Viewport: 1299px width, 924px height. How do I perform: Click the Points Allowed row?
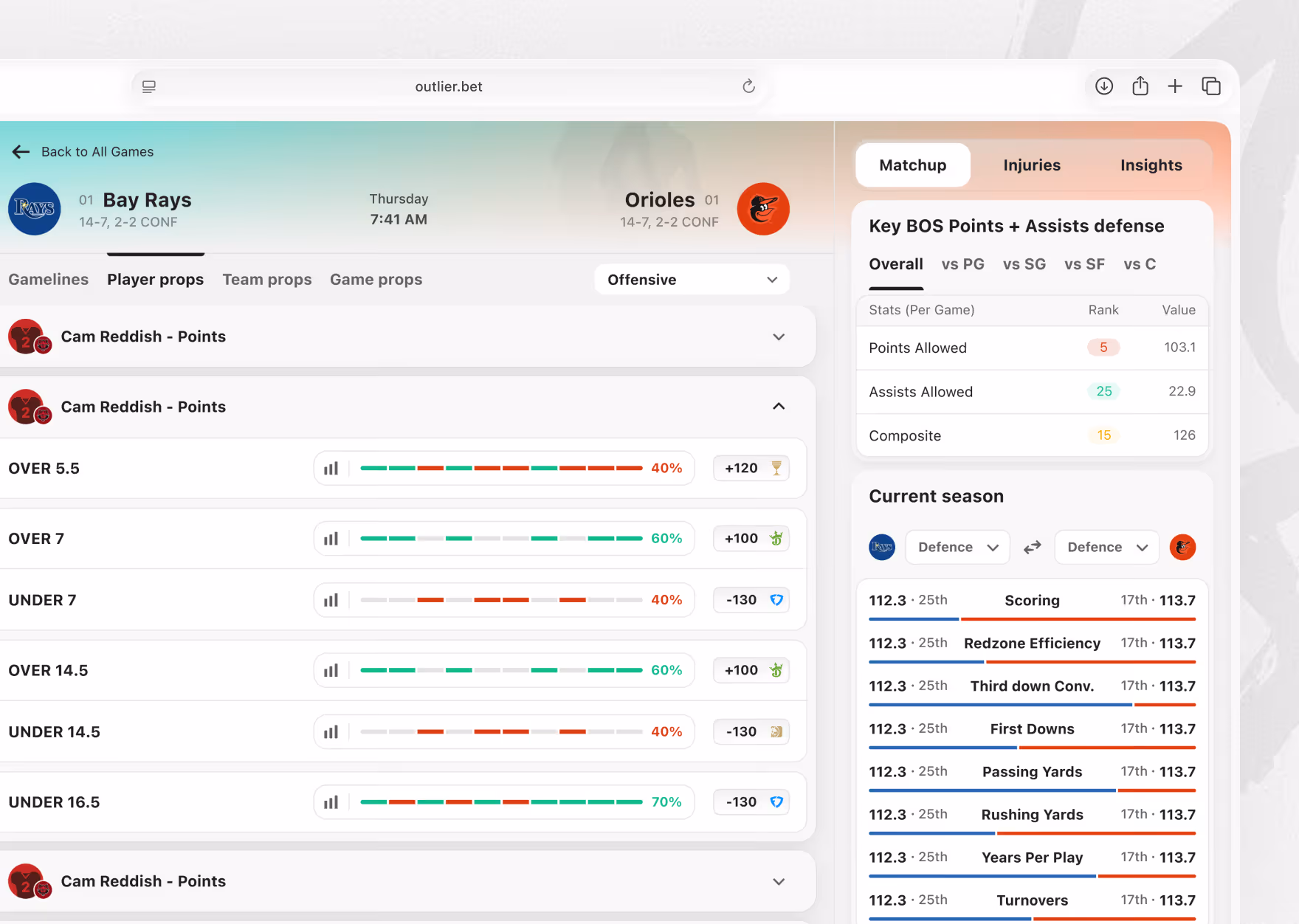click(1032, 348)
